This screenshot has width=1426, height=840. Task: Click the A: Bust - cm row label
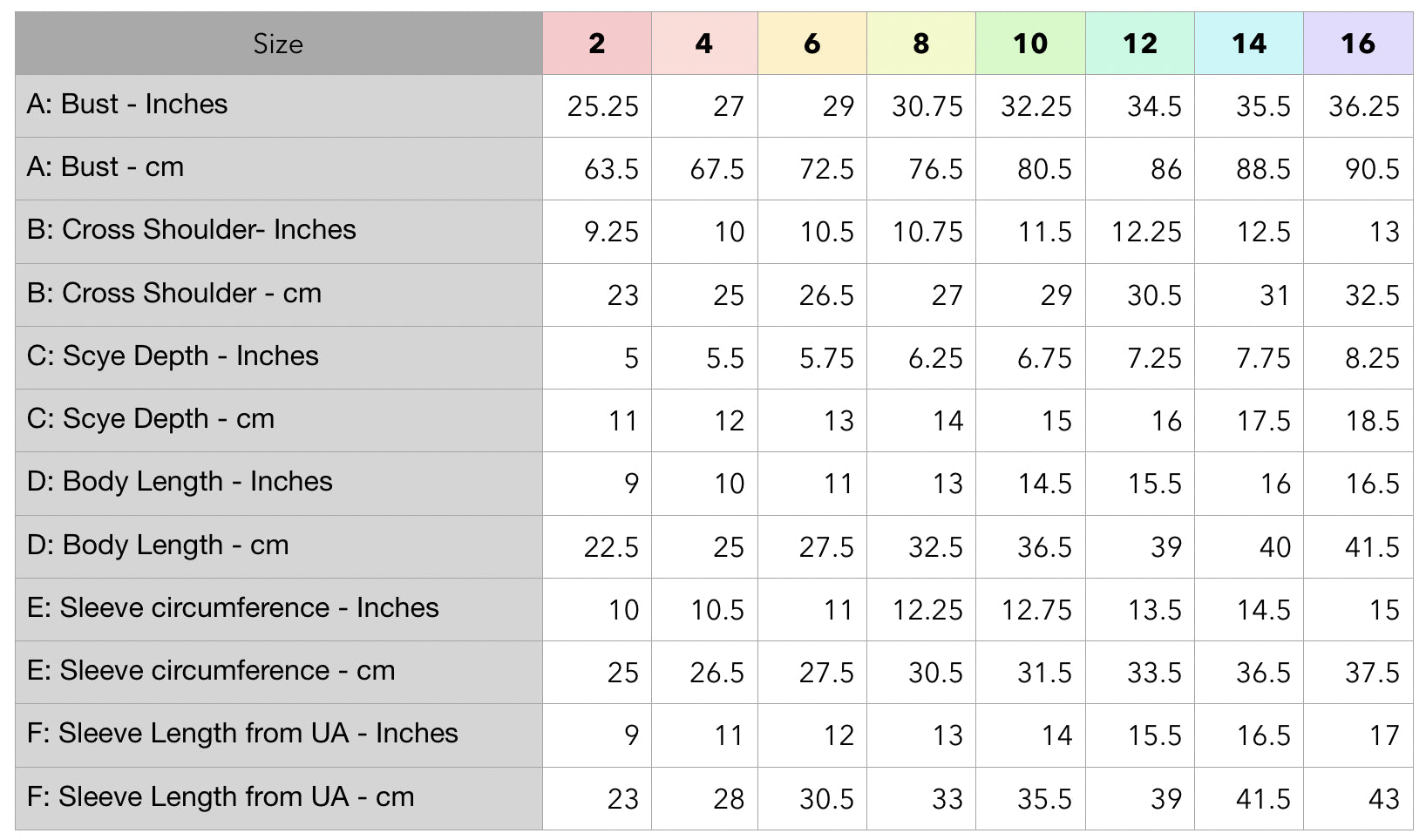click(105, 167)
